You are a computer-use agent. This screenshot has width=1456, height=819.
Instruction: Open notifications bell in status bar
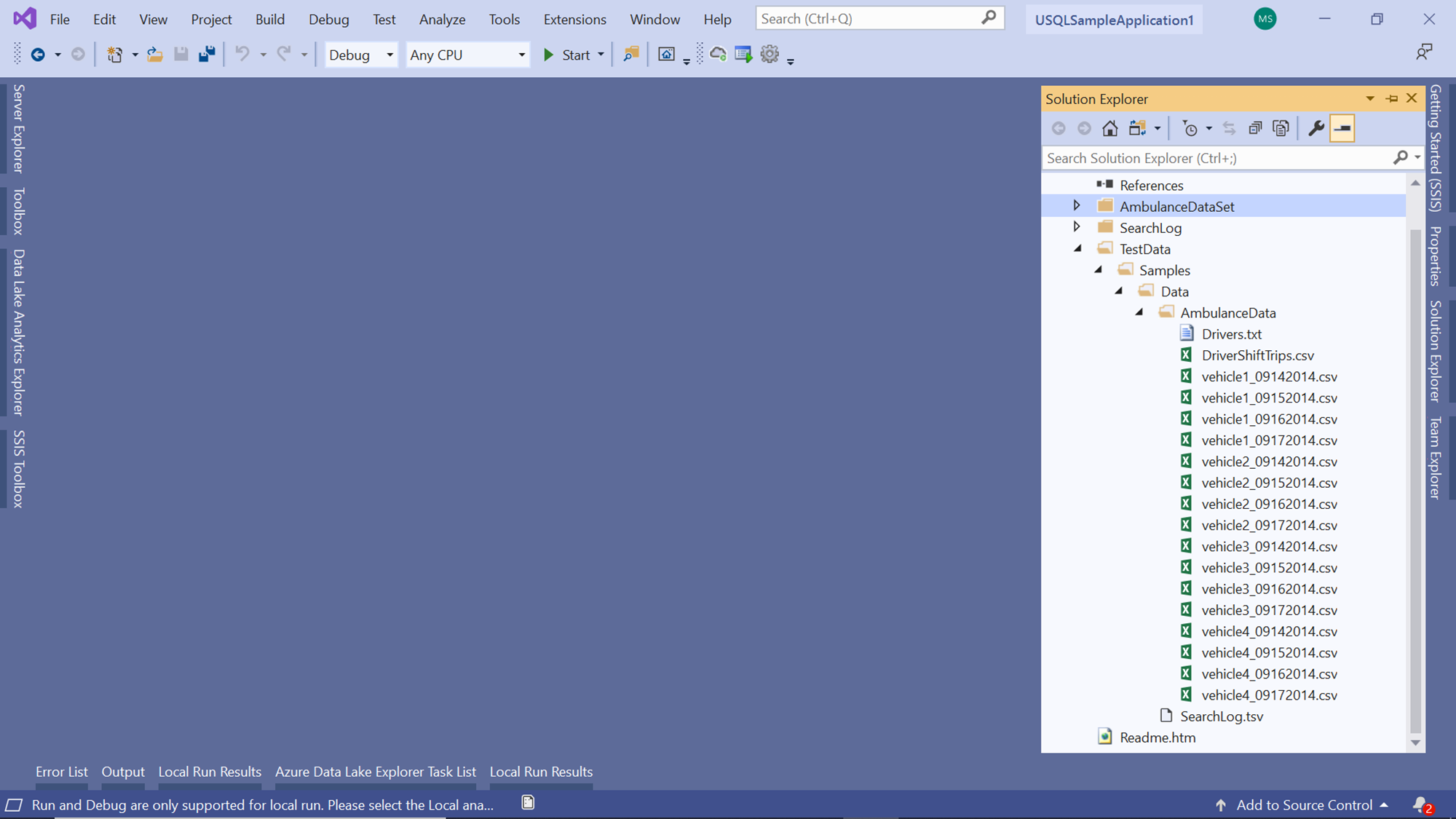tap(1420, 804)
